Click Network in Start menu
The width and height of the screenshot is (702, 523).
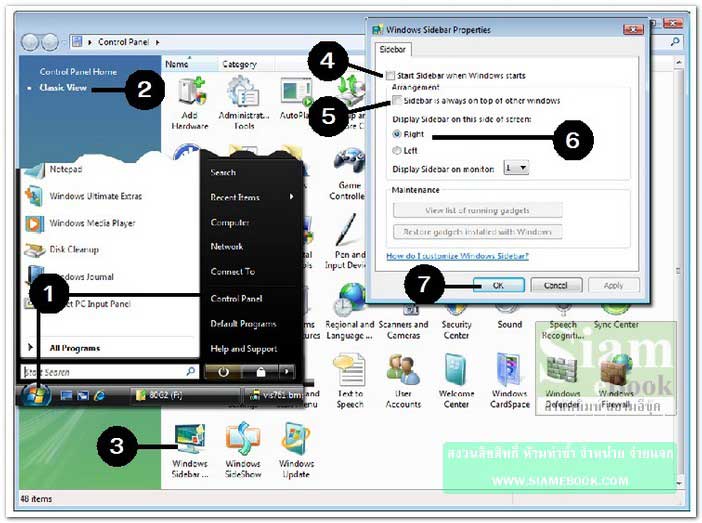tap(227, 246)
